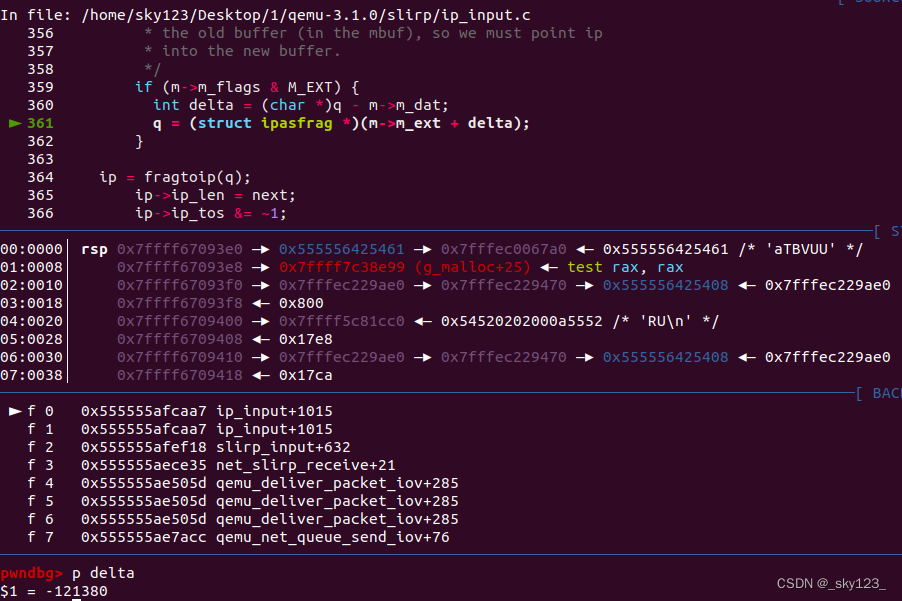Viewport: 902px width, 601px height.
Task: Click the 'RU\n' string comment
Action: (666, 321)
